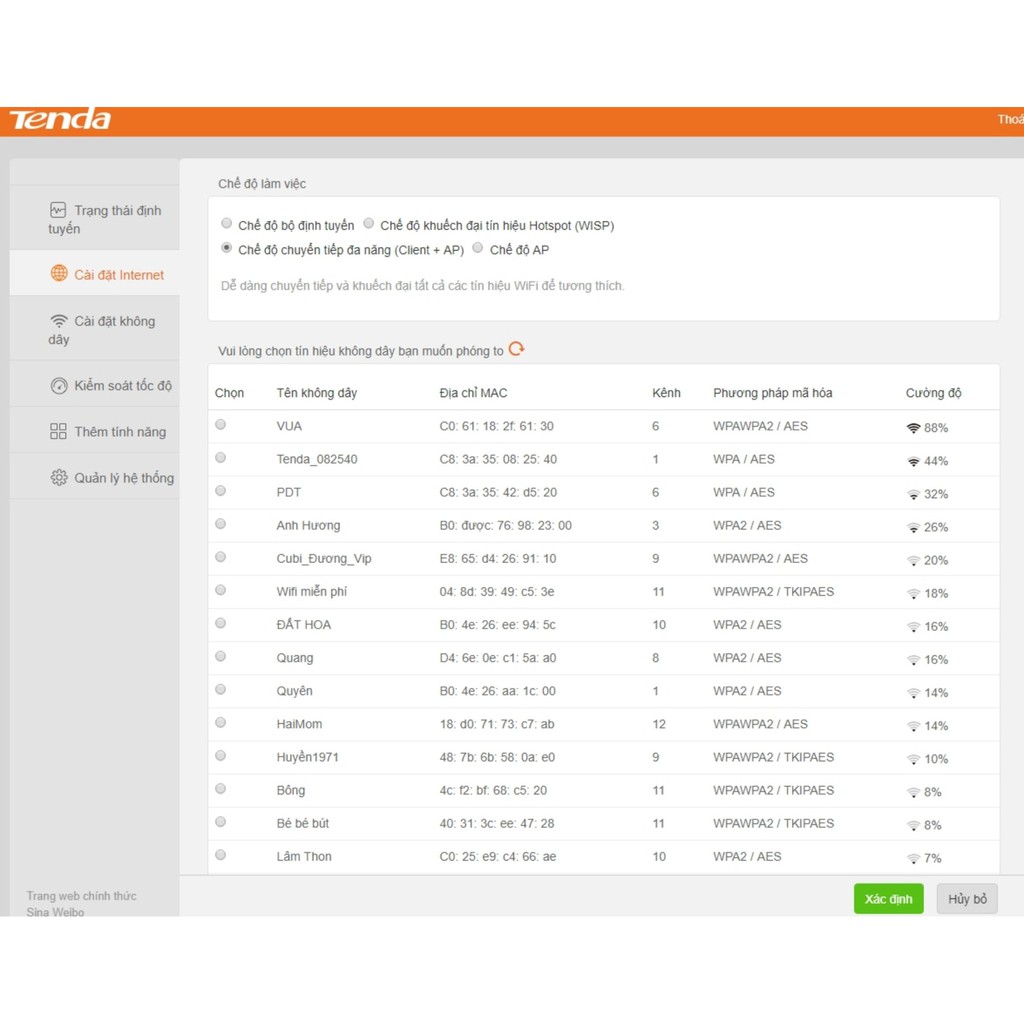Click the gear icon for Quản lý hệ thống
This screenshot has width=1024, height=1024.
(x=59, y=478)
